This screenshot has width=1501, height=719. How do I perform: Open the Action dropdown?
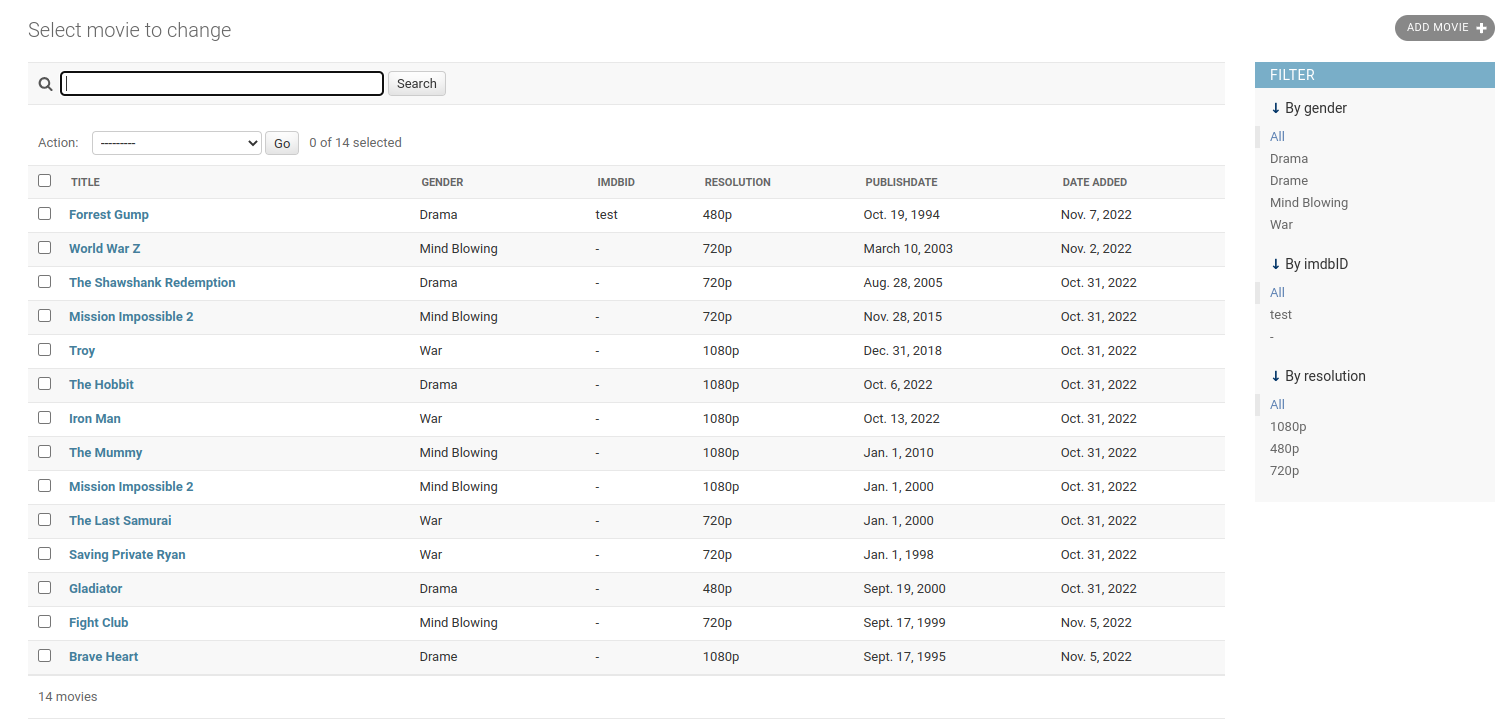[x=177, y=143]
